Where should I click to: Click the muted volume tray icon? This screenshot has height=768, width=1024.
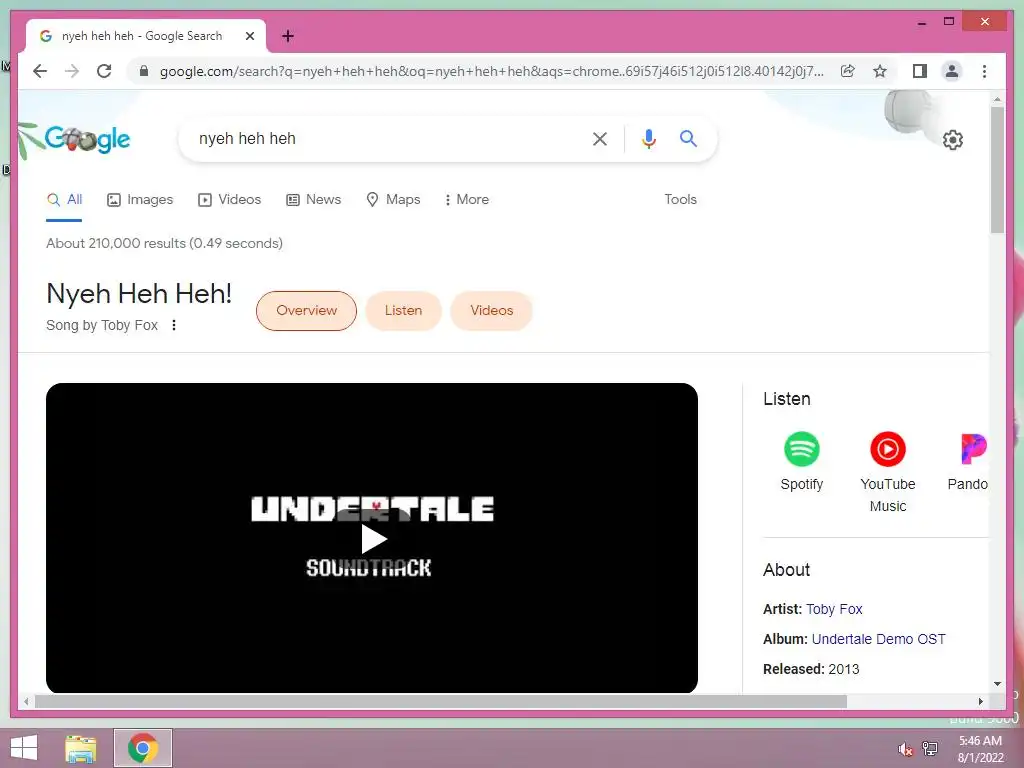pos(905,749)
